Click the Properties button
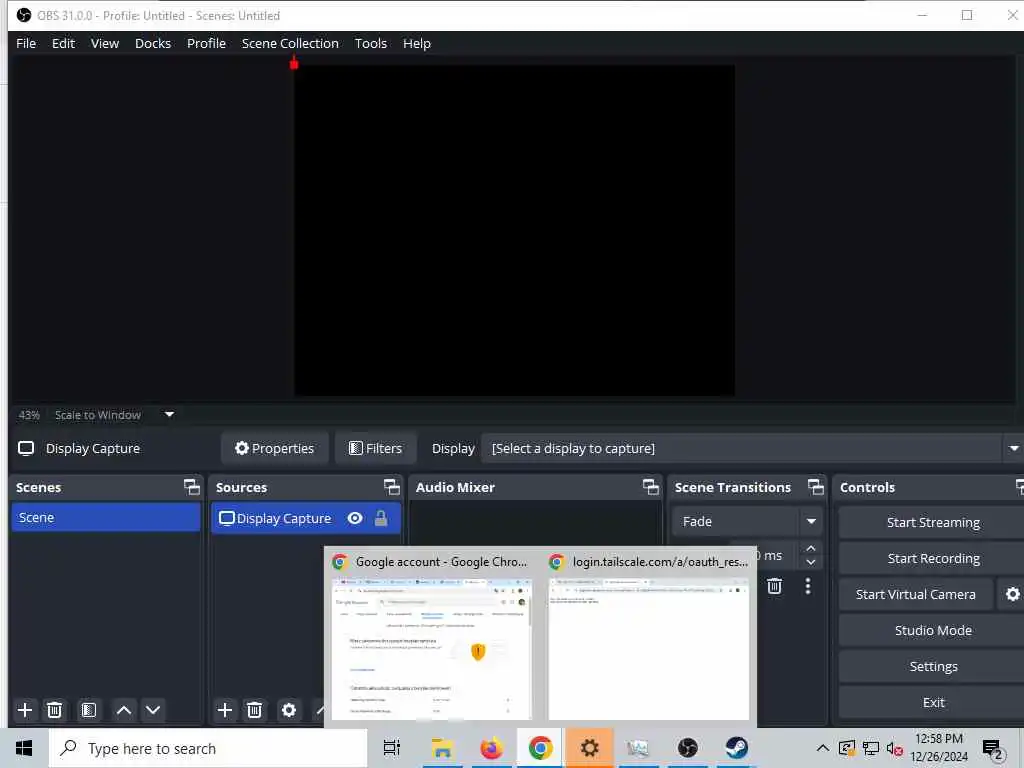The height and width of the screenshot is (768, 1024). coord(274,449)
